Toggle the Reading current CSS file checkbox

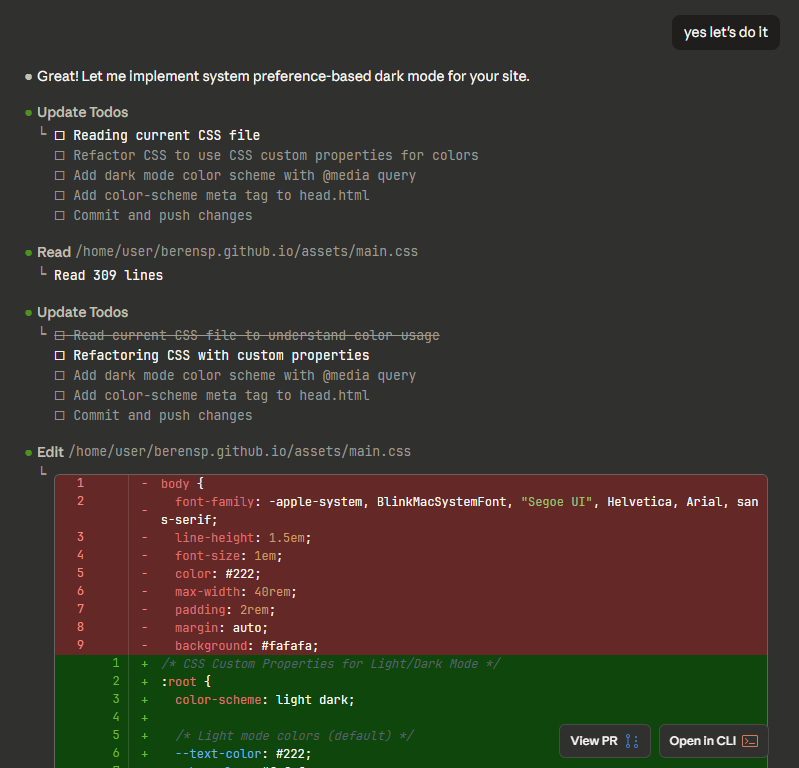(x=60, y=136)
